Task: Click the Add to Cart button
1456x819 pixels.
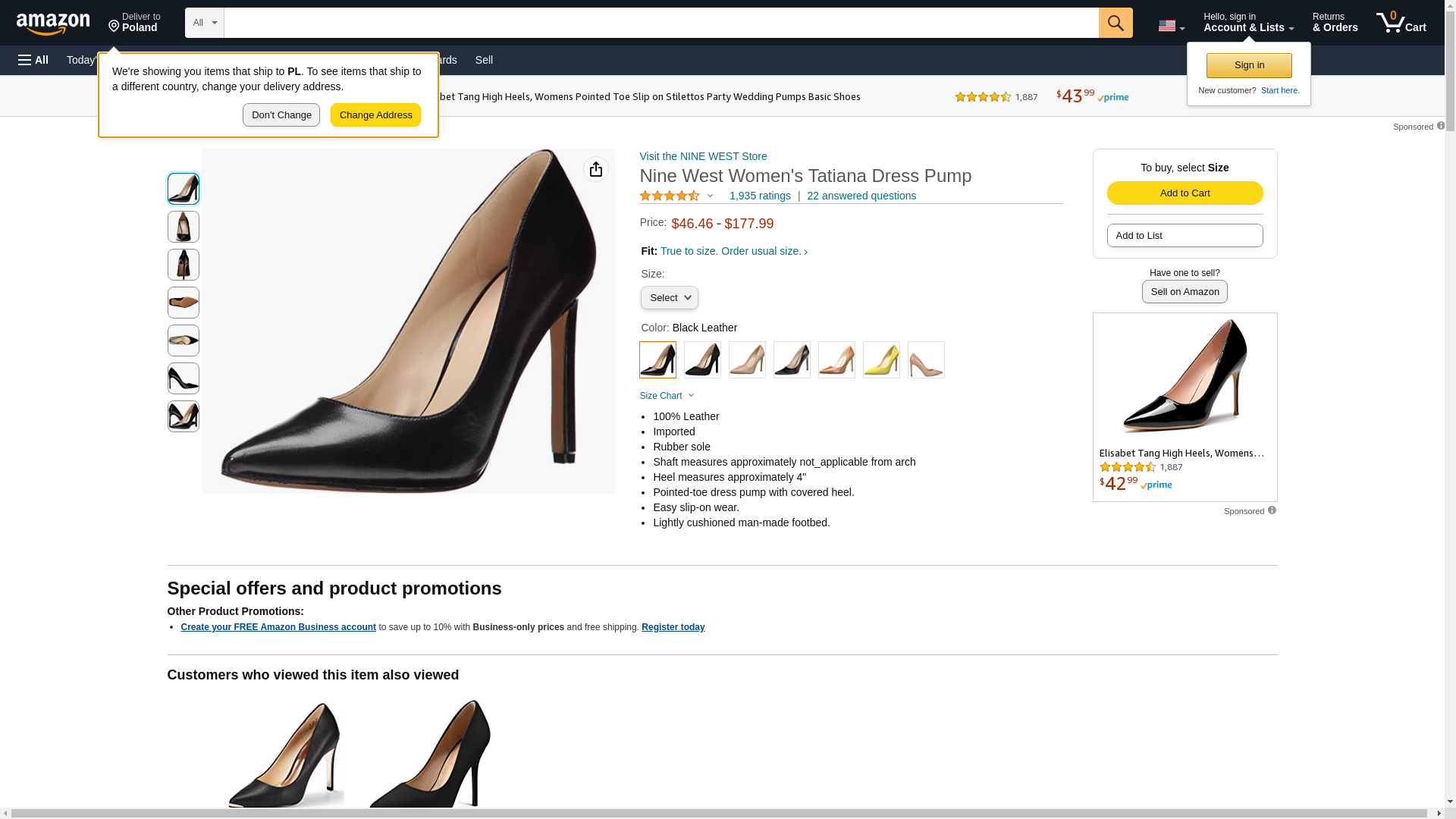Action: pos(1185,193)
